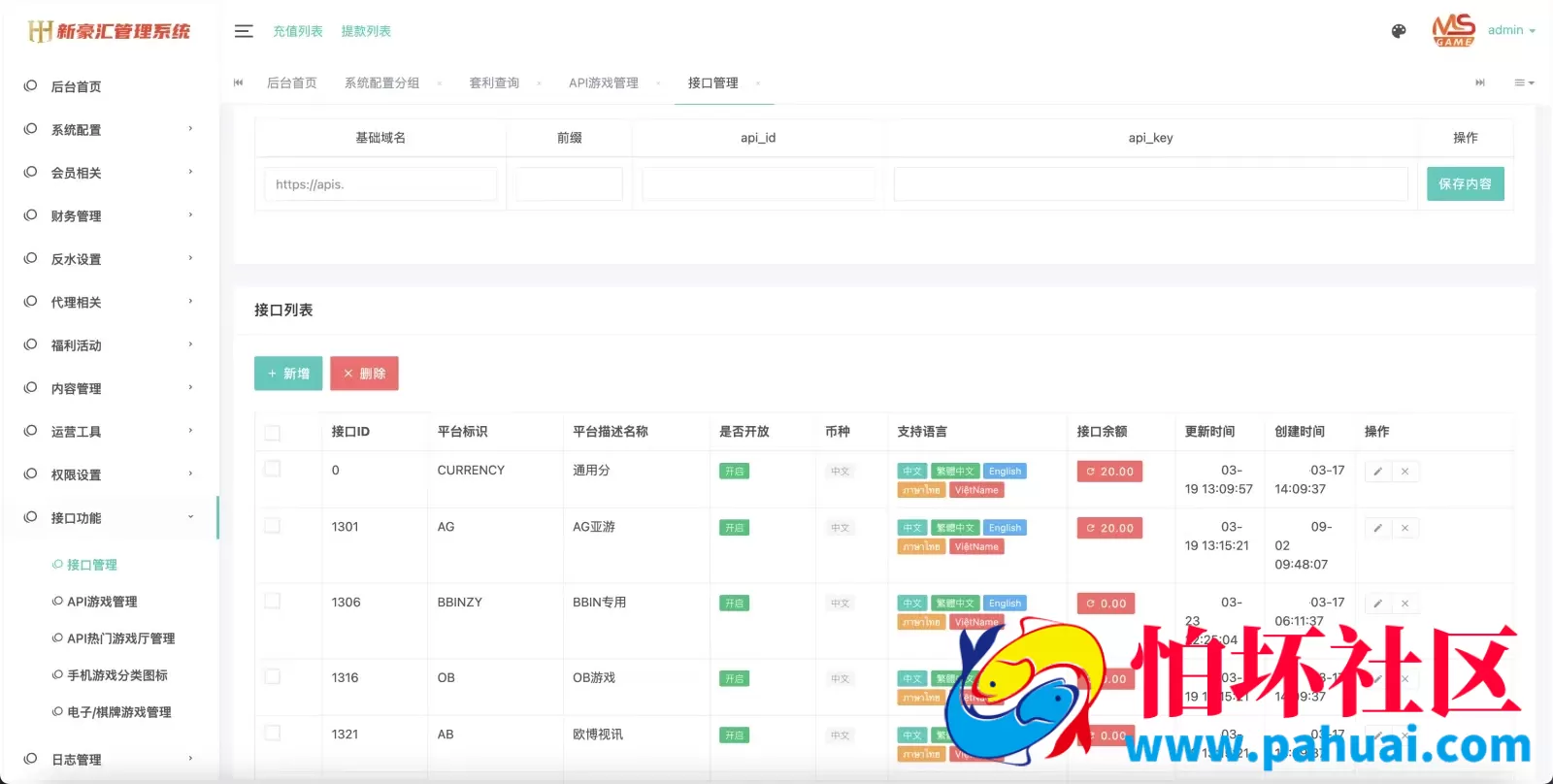Viewport: 1553px width, 784px height.
Task: Expand the 会员相关 sidebar menu
Action: tap(109, 173)
